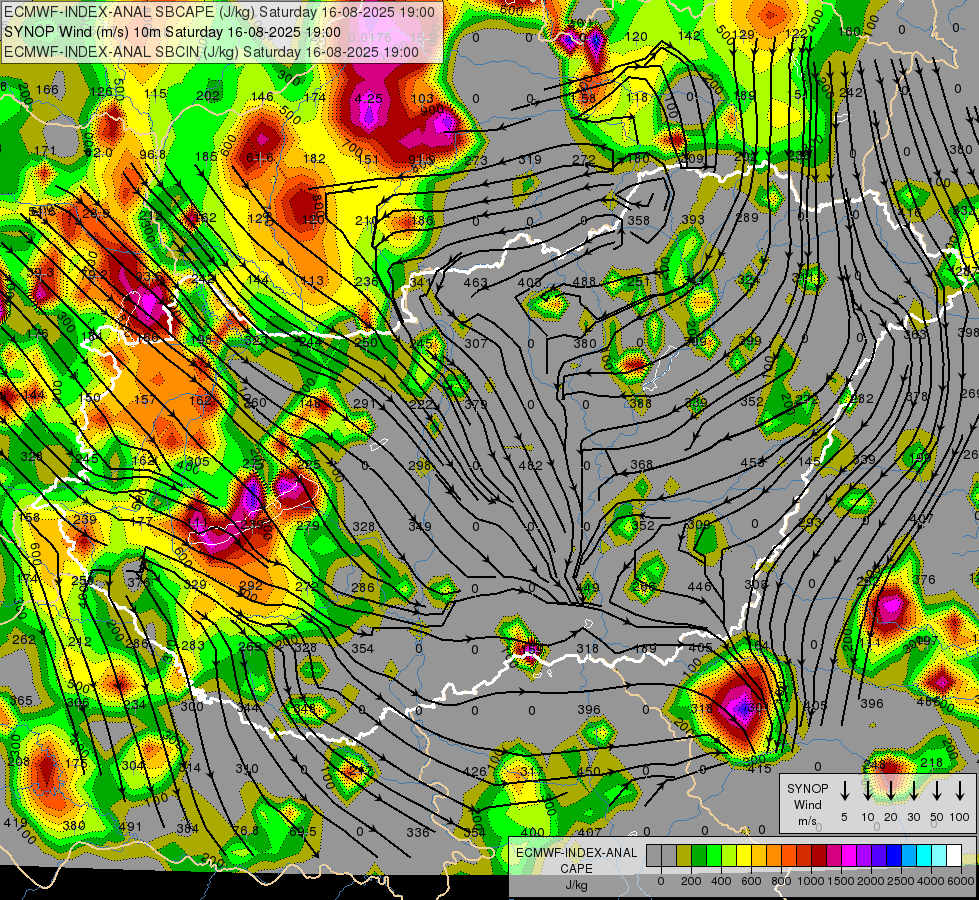Screen dimensions: 979x900
Task: Click the map value 103
Action: [x=423, y=99]
